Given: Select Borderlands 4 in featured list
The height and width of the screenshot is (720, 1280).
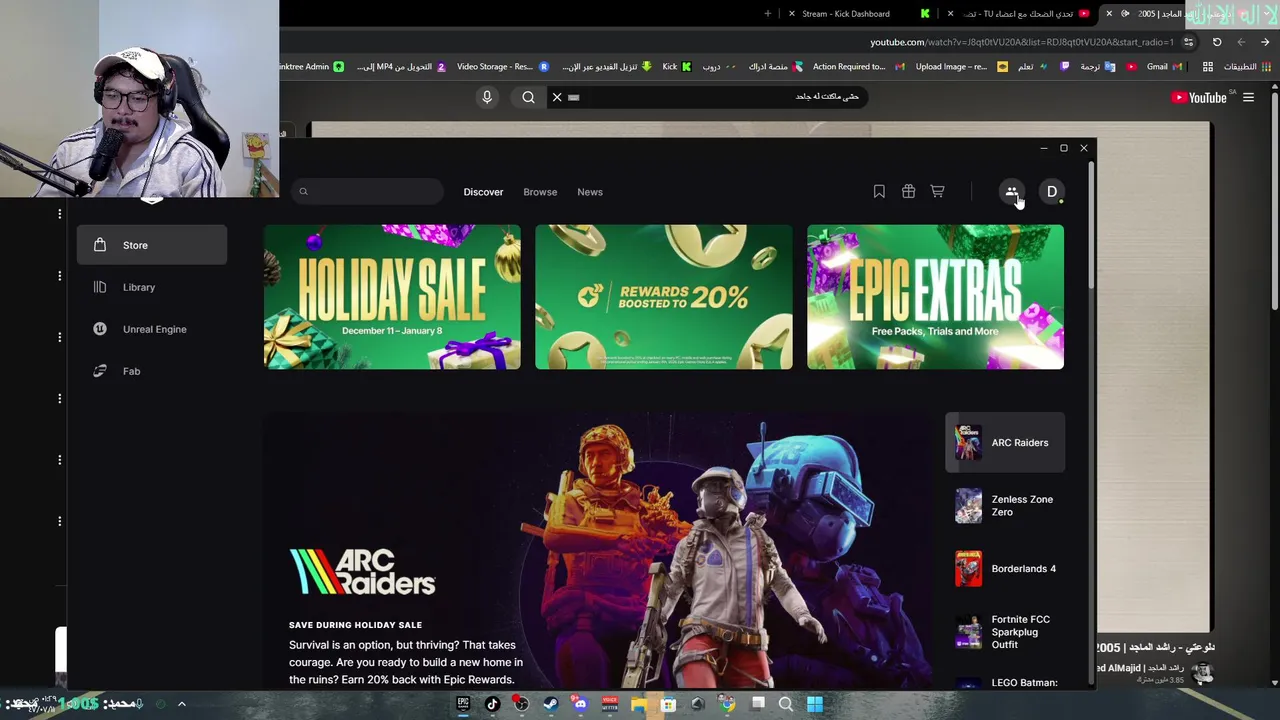Looking at the screenshot, I should pyautogui.click(x=1005, y=569).
